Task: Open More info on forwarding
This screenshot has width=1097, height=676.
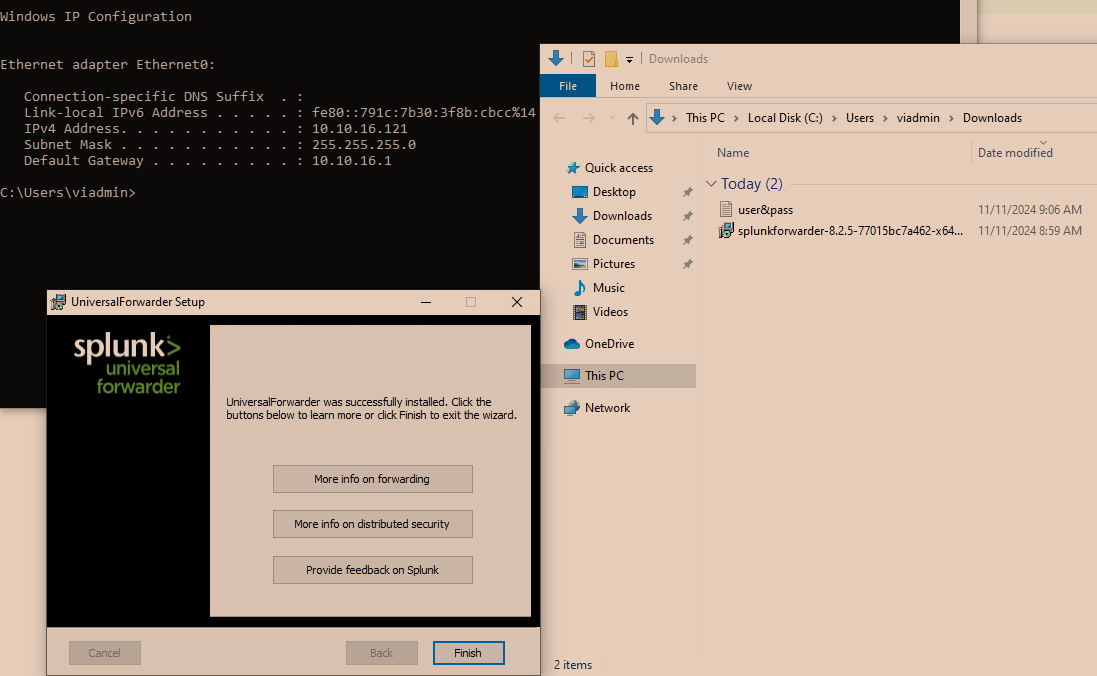Action: point(372,479)
